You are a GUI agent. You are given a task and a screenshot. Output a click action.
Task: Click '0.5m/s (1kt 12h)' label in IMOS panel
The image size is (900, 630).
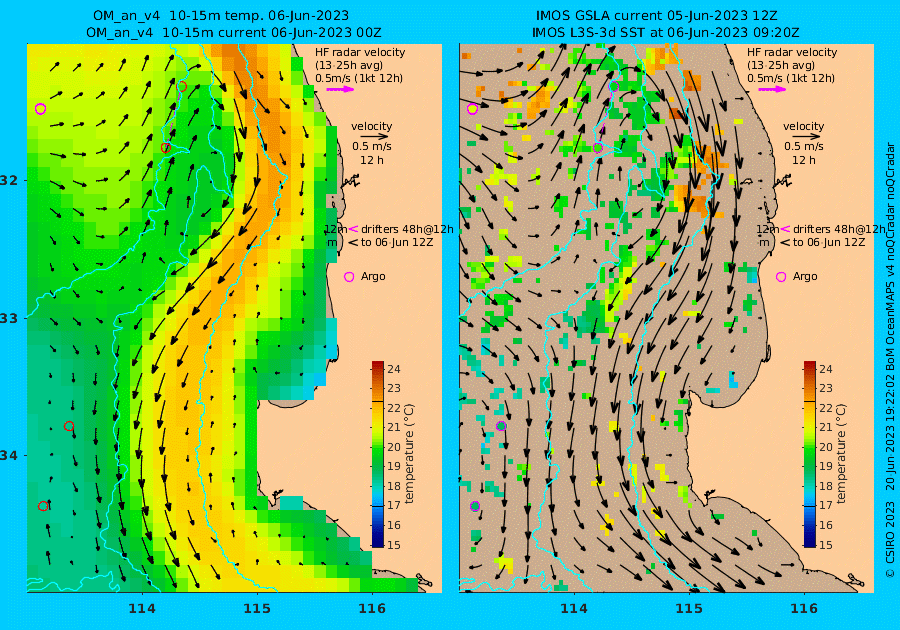[x=790, y=78]
